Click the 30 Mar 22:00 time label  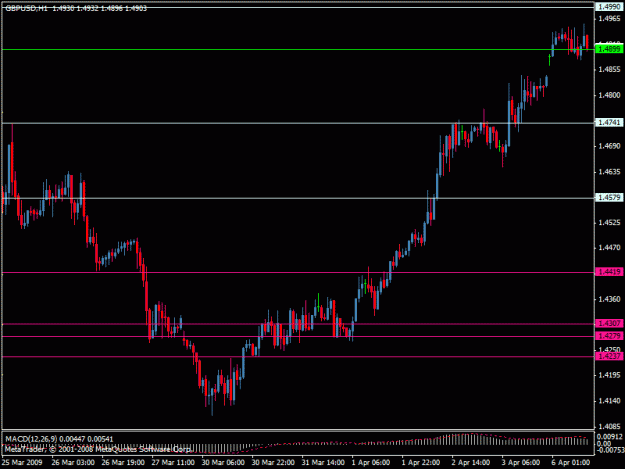coord(273,462)
